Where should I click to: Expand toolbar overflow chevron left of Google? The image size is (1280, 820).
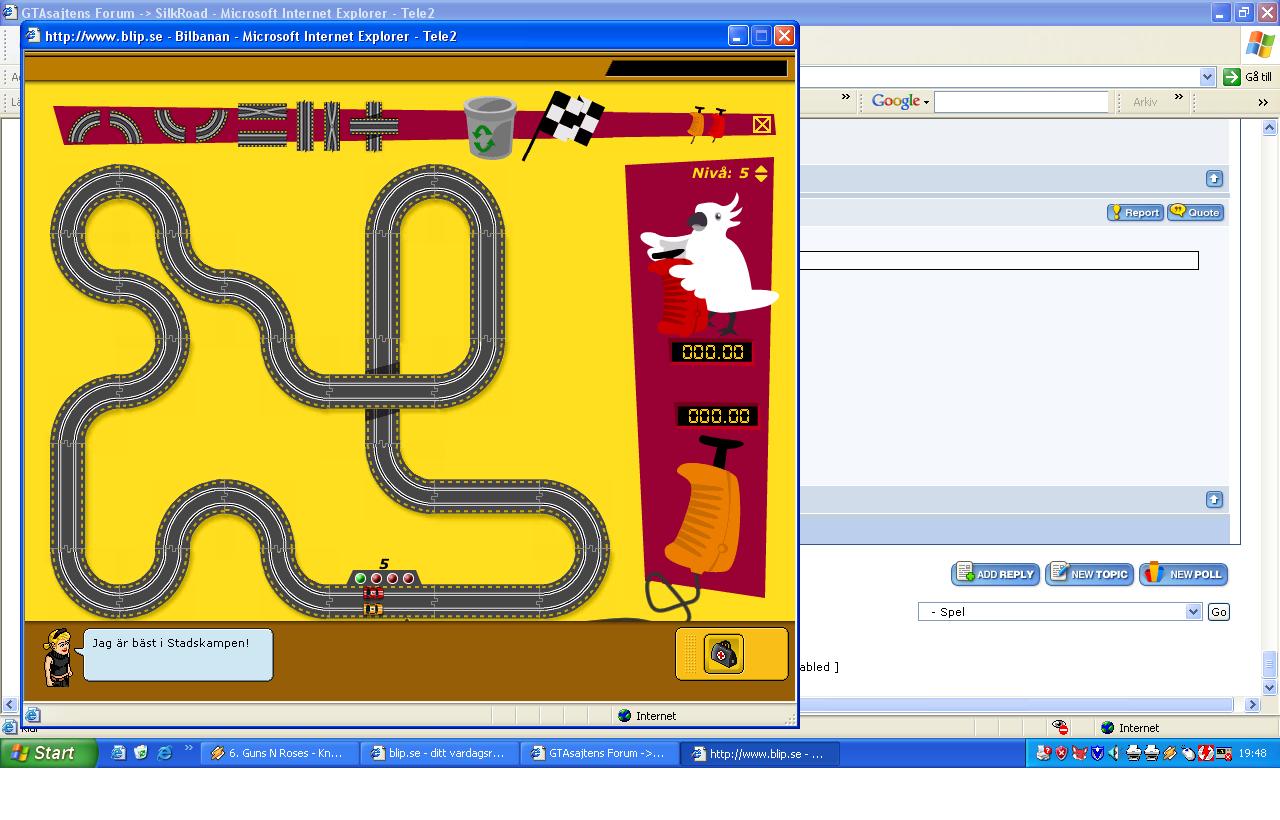click(846, 97)
